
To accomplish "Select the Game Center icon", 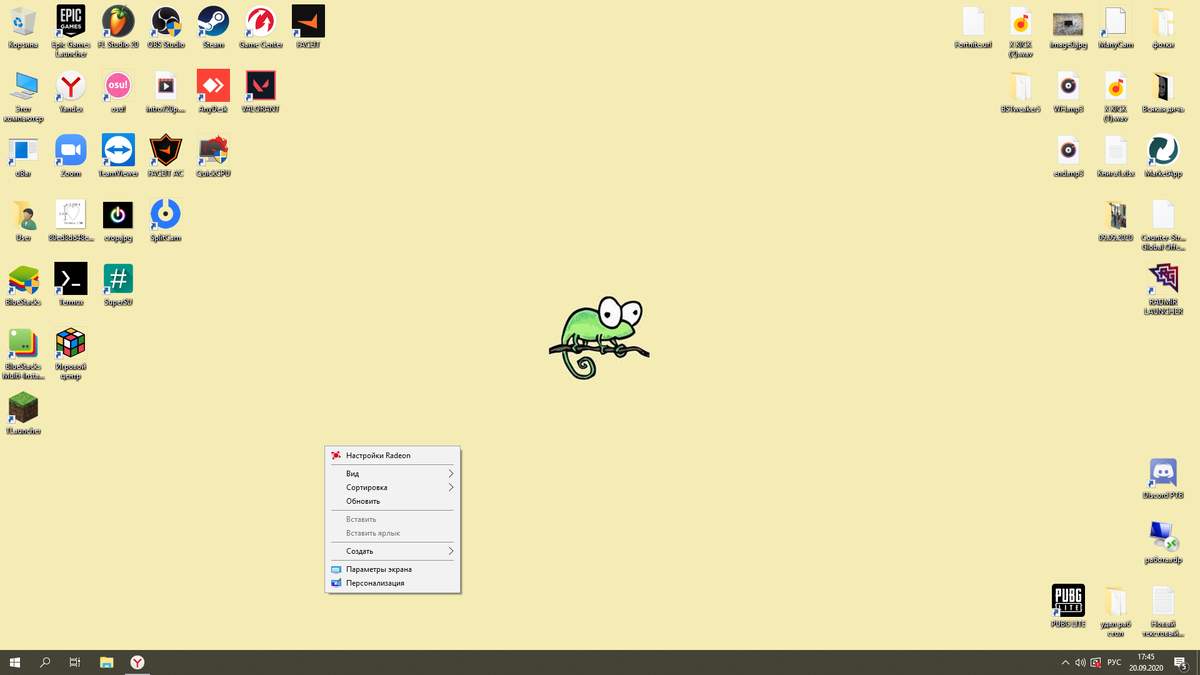I will [x=261, y=27].
